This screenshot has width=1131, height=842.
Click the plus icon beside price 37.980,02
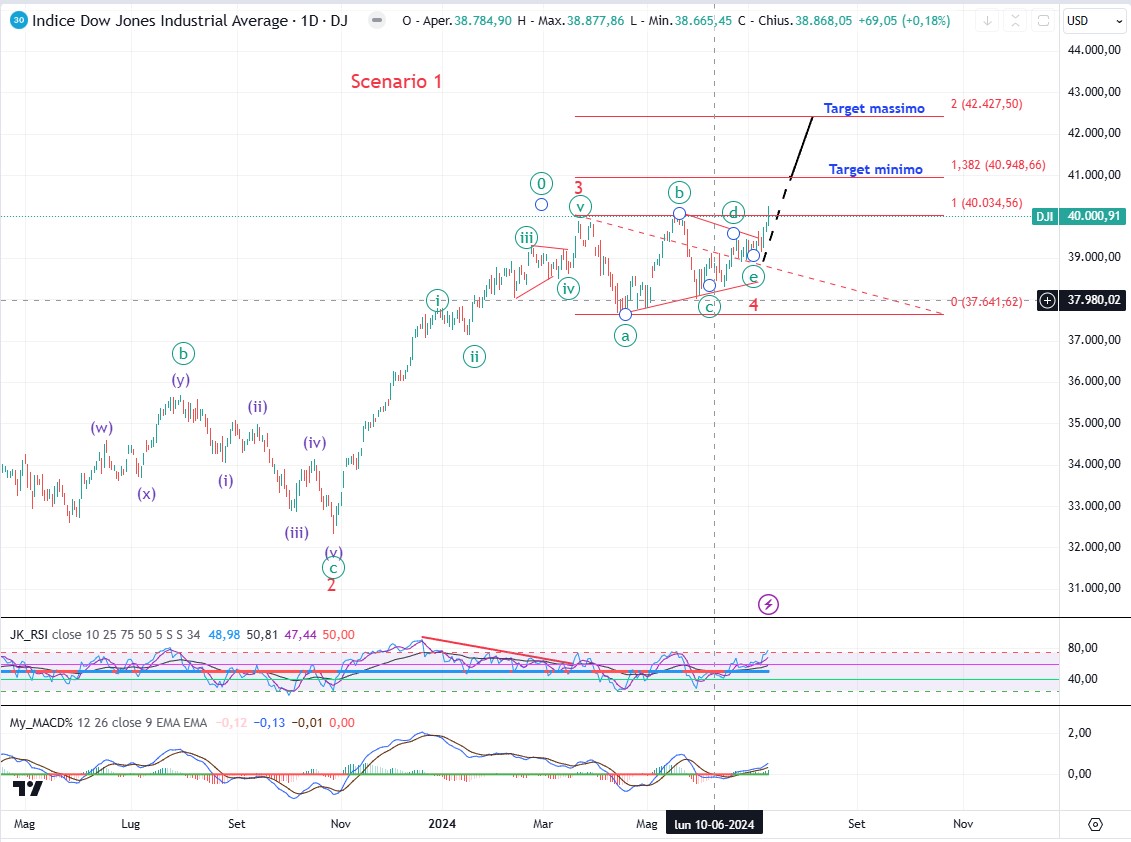click(1047, 300)
